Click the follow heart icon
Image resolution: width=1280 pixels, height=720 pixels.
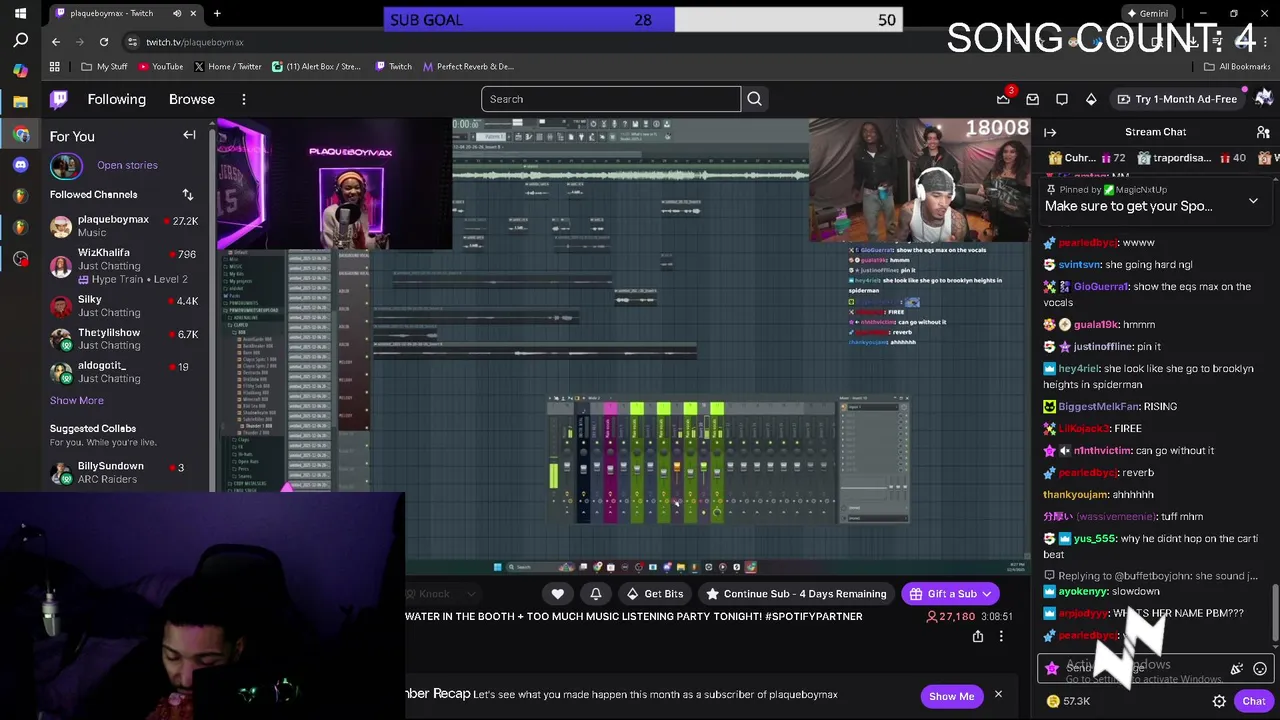(x=558, y=594)
